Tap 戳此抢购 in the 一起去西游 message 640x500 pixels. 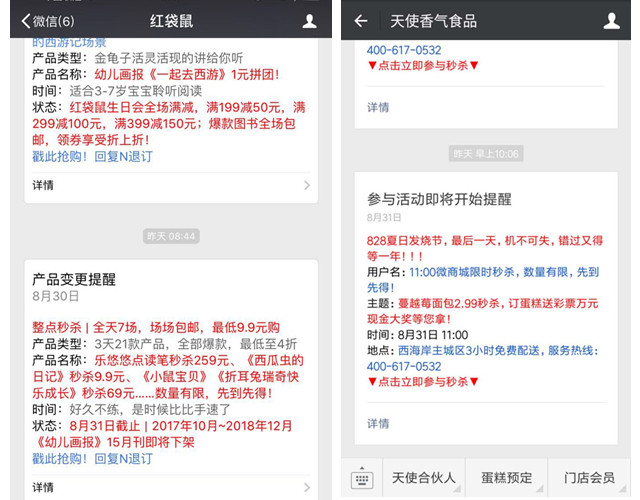click(60, 156)
